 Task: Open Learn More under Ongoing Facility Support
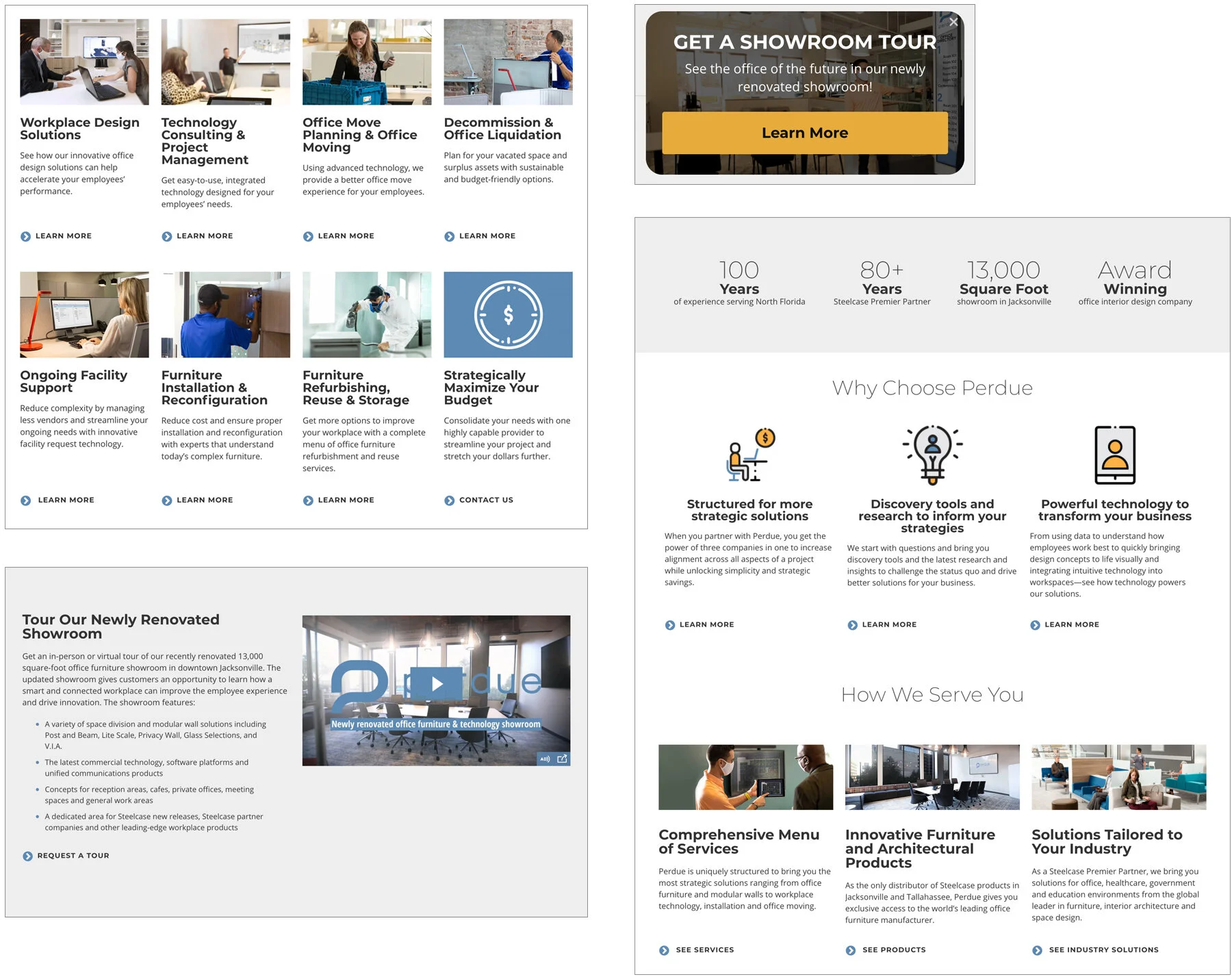(57, 500)
